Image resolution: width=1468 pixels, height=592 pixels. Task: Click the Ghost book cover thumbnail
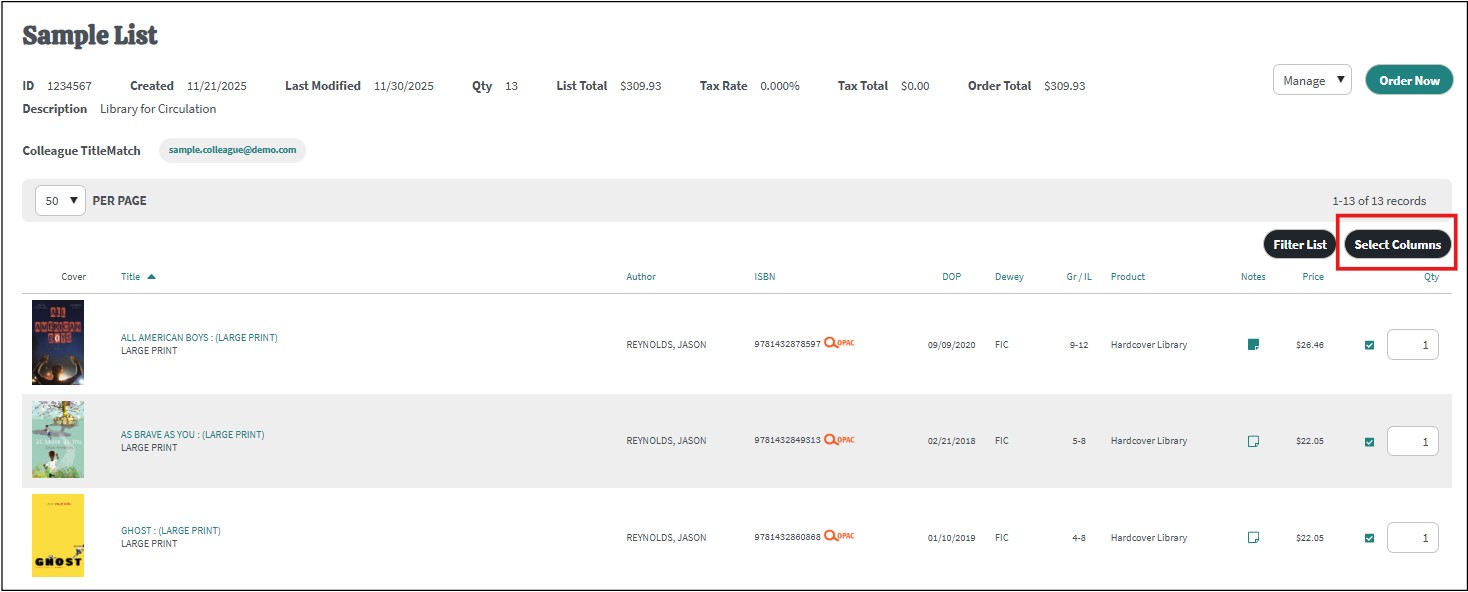58,535
